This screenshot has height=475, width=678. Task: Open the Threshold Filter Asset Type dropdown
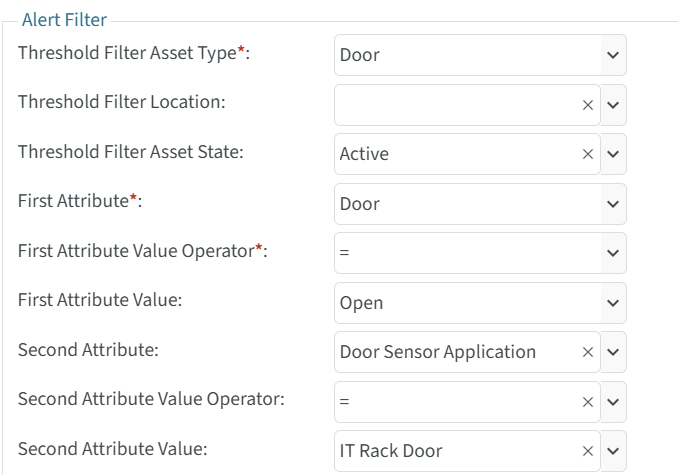point(613,55)
